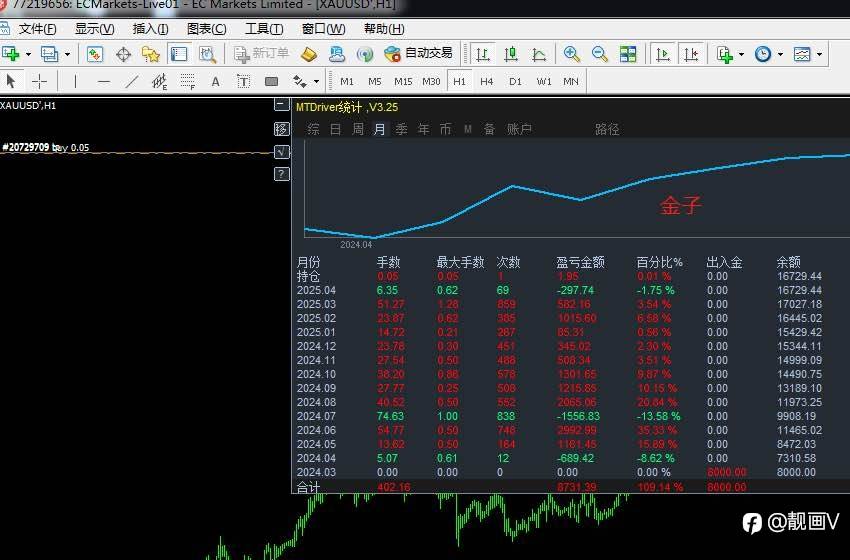Select the Cursor arrow tool

(x=11, y=81)
